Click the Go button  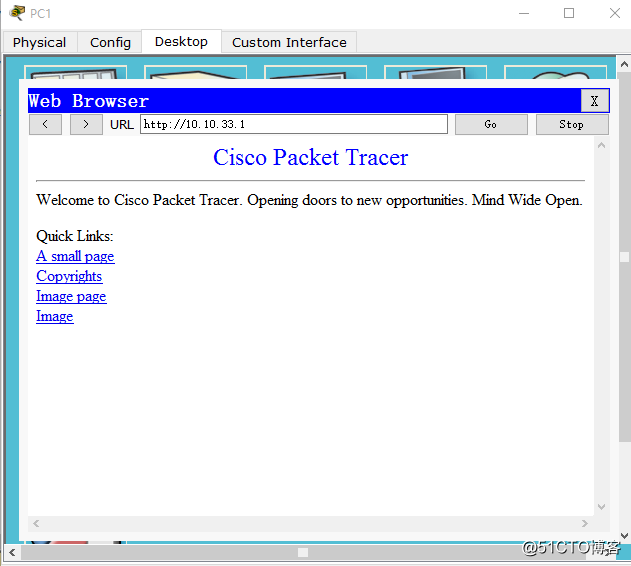[491, 124]
